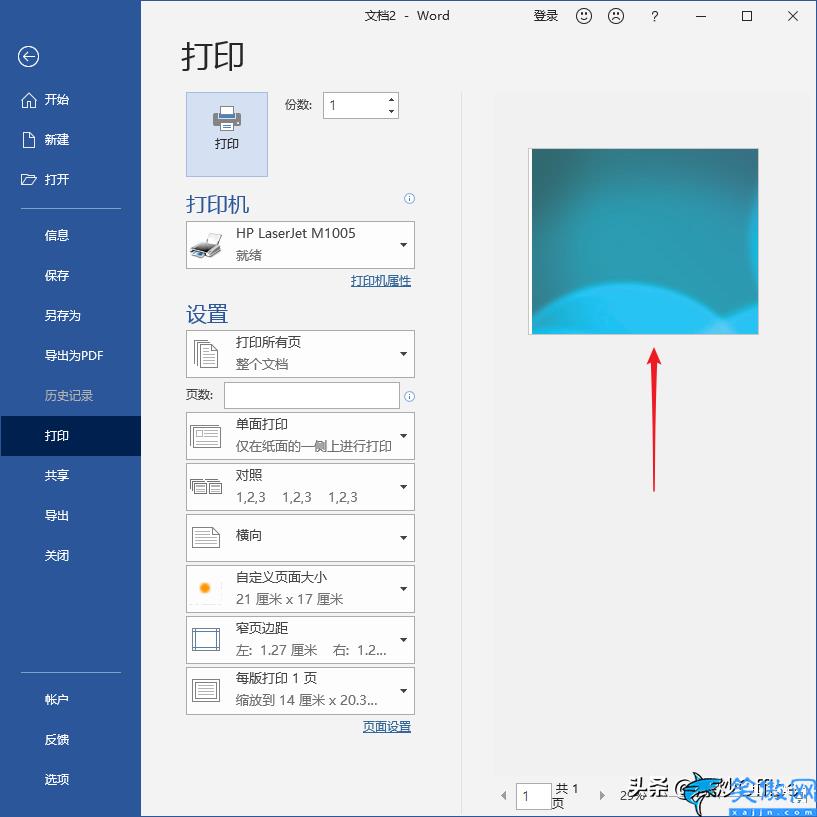Increase copies with the up spinner
The image size is (817, 817).
click(391, 99)
